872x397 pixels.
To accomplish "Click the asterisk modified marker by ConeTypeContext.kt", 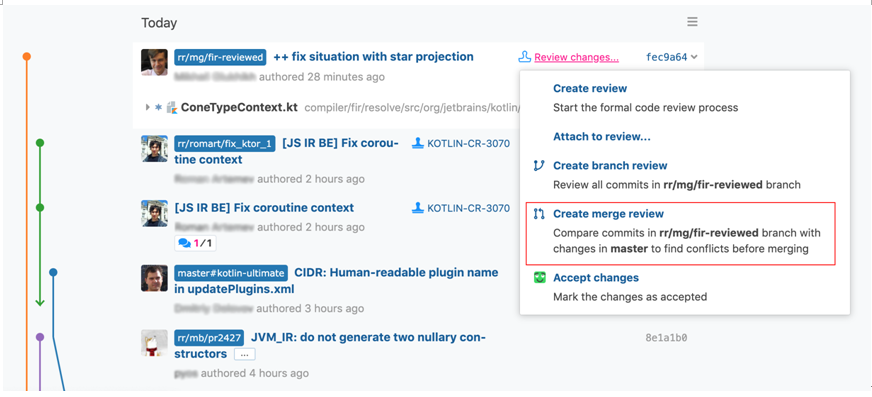I will point(158,107).
